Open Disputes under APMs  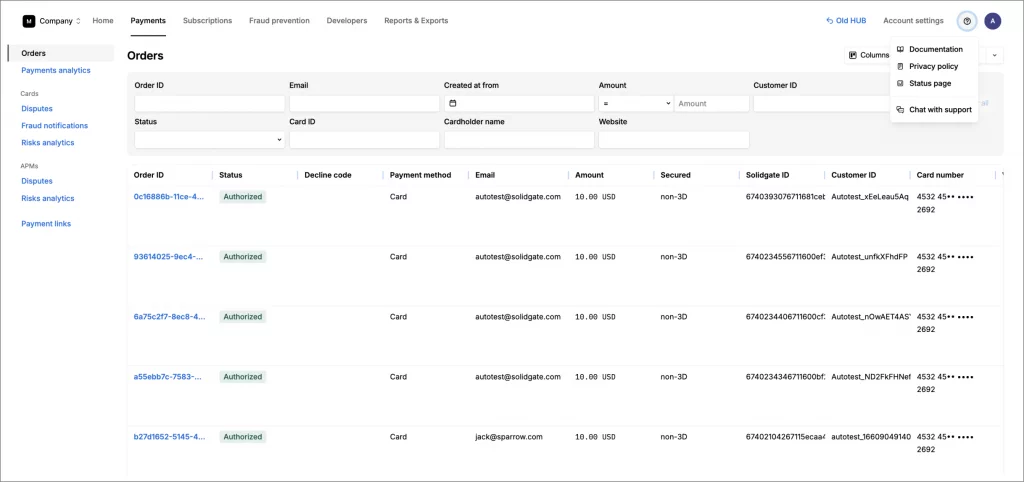coord(37,181)
